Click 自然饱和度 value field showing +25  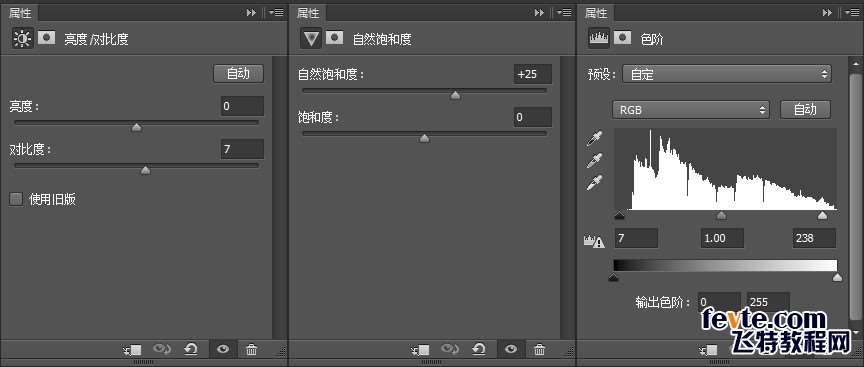[532, 74]
